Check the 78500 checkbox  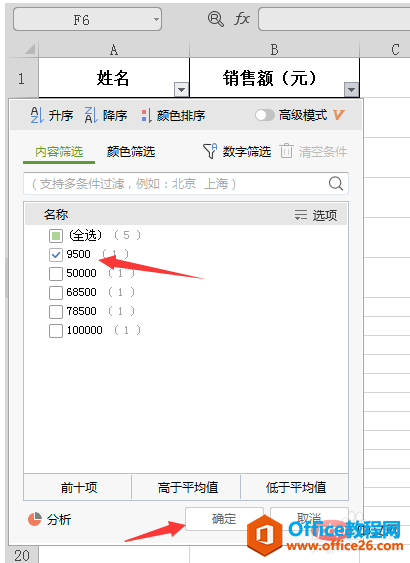[56, 311]
